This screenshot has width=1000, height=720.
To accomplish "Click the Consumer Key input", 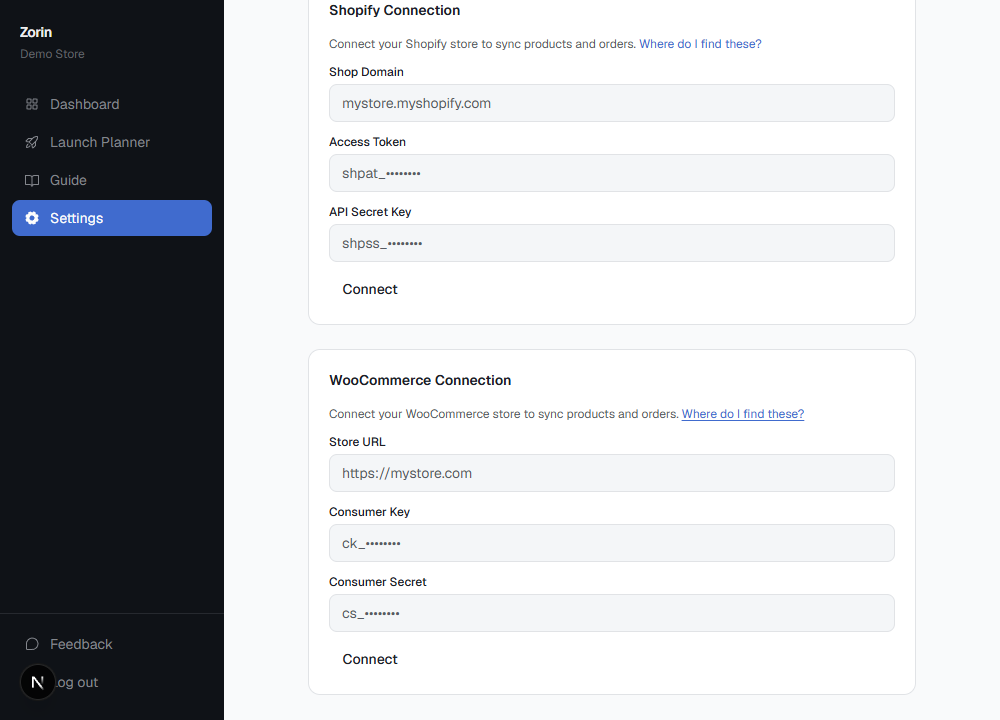I will pos(612,543).
